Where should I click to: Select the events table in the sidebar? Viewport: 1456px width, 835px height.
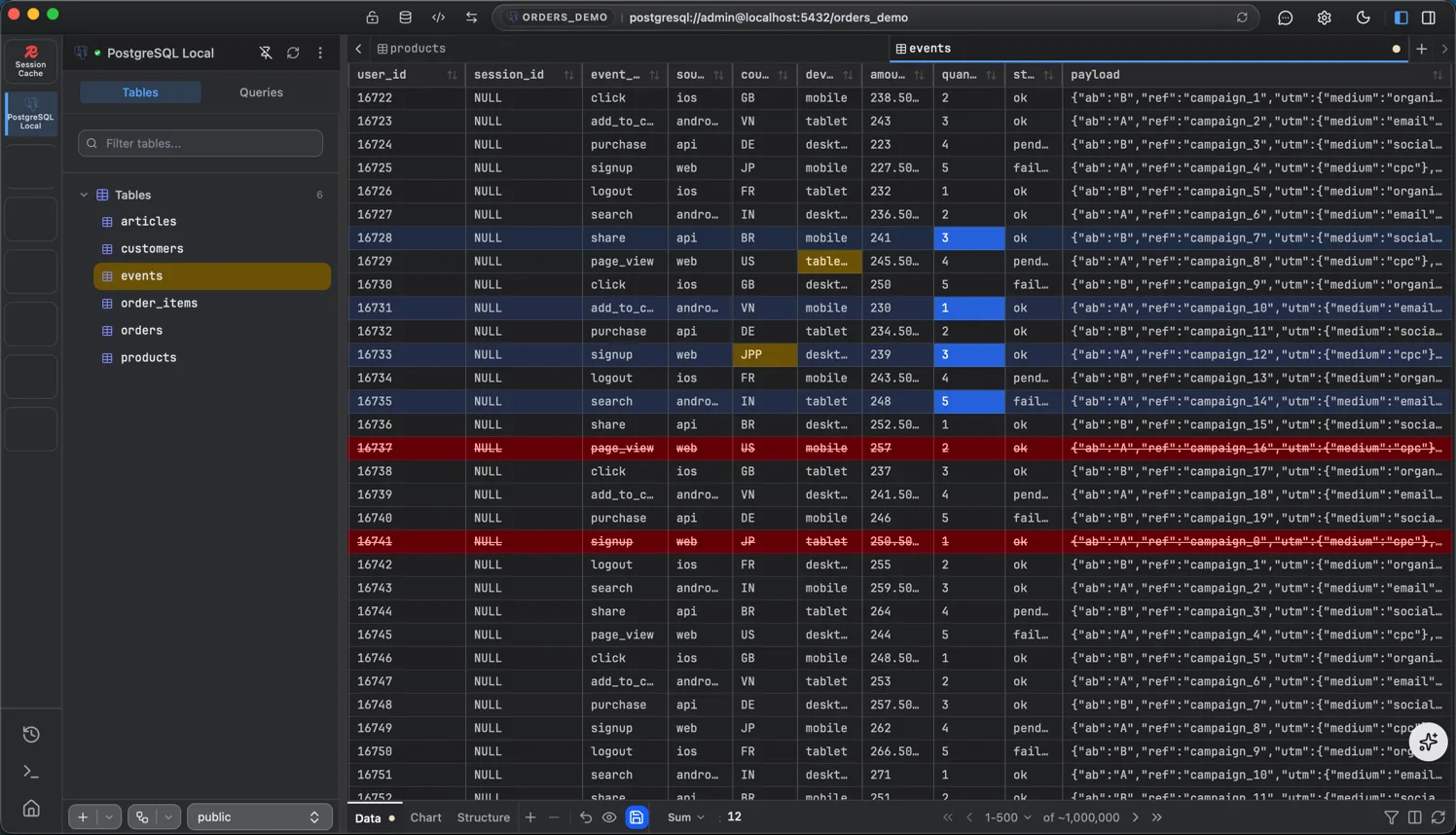click(x=212, y=276)
